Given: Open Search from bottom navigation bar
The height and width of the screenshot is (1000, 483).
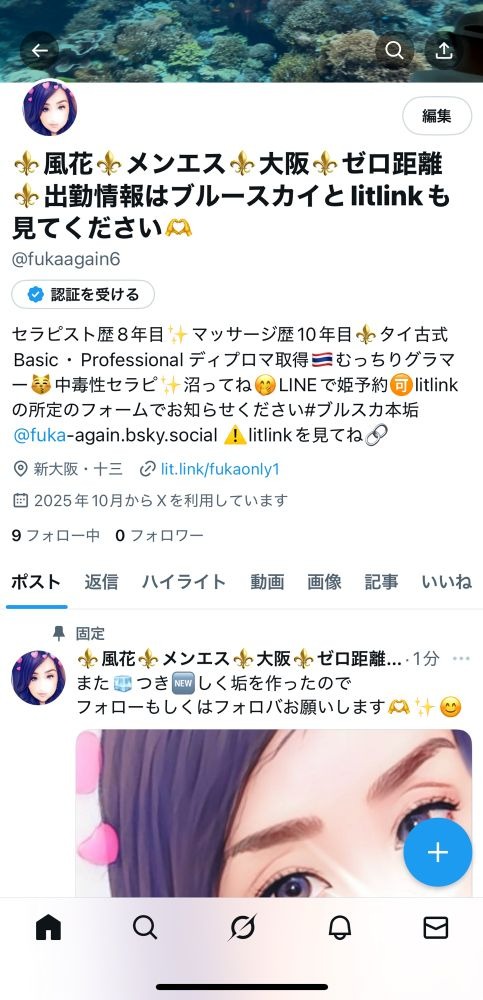Looking at the screenshot, I should pyautogui.click(x=145, y=927).
